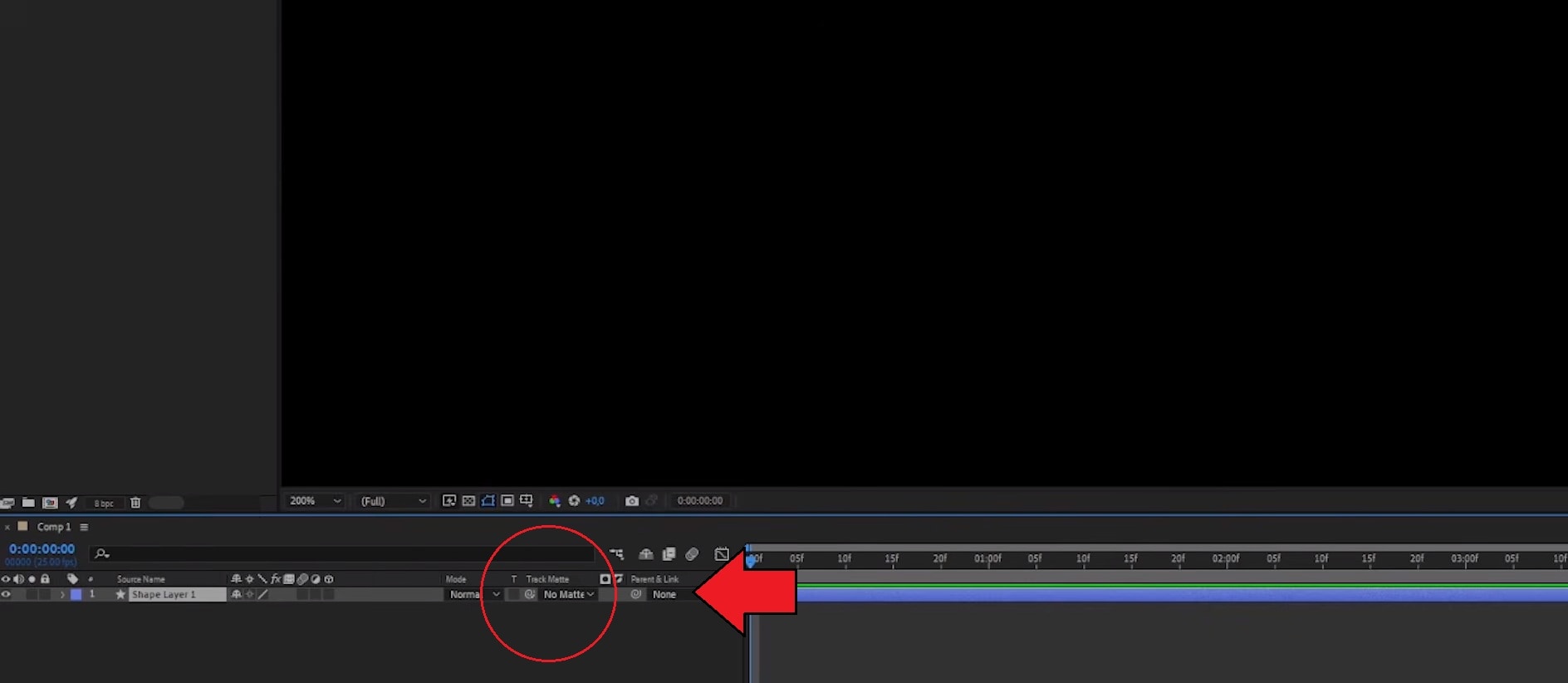This screenshot has height=683, width=1568.
Task: Open the (Full) resolution dropdown
Action: (394, 501)
